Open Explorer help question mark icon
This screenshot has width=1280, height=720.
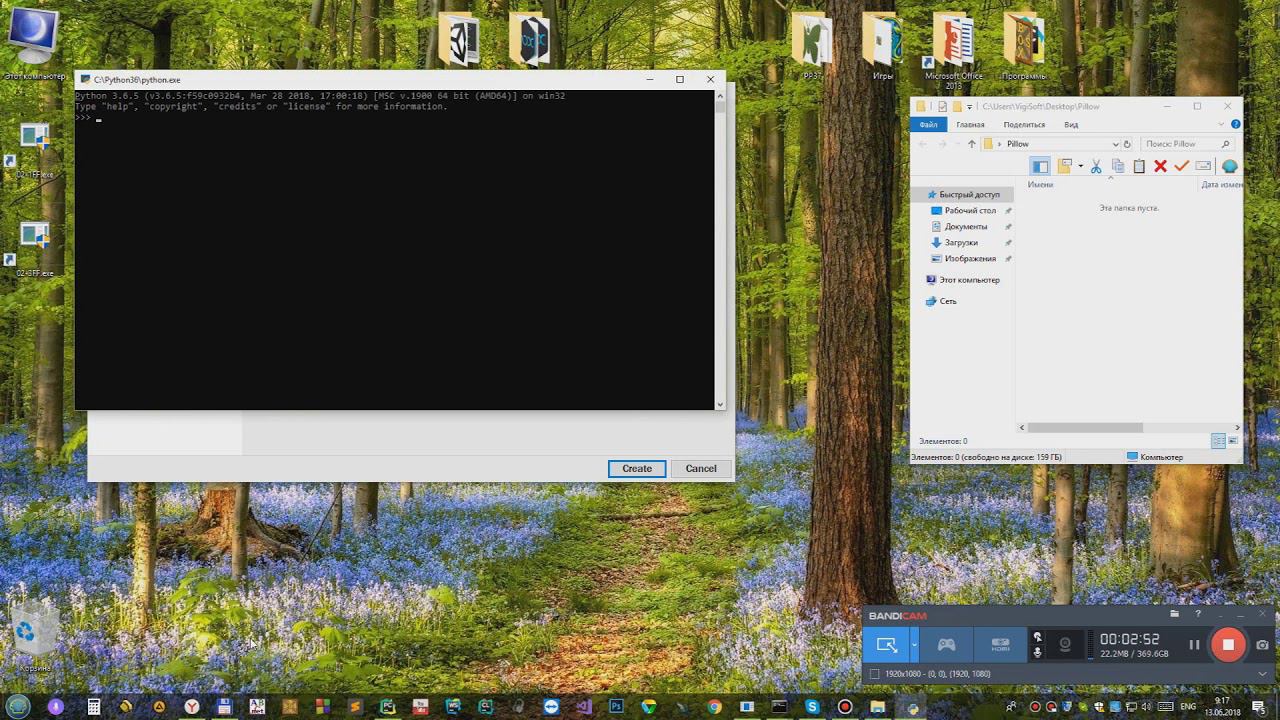1236,125
